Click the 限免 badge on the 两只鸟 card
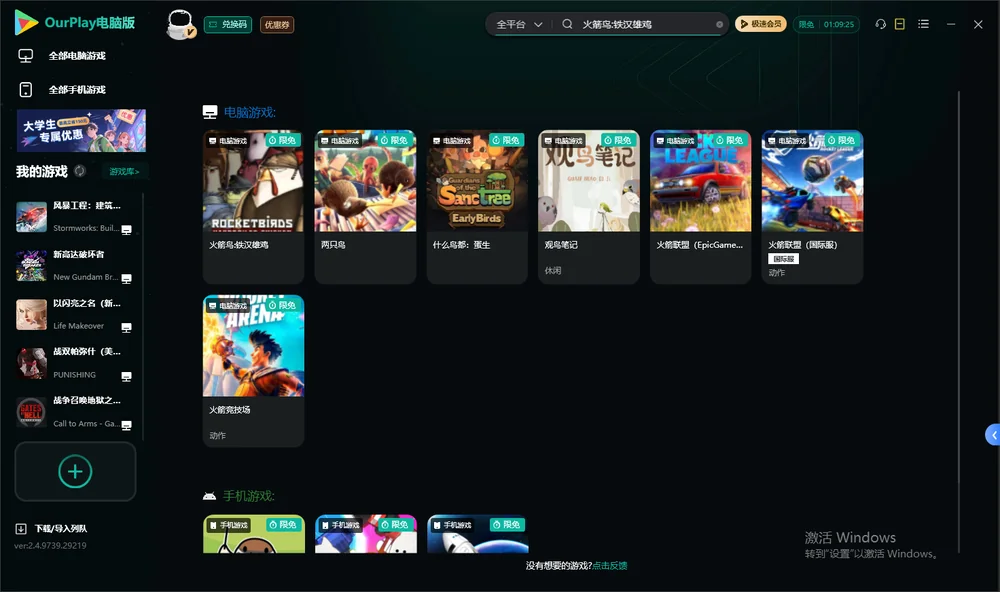Viewport: 1000px width, 592px height. (393, 140)
